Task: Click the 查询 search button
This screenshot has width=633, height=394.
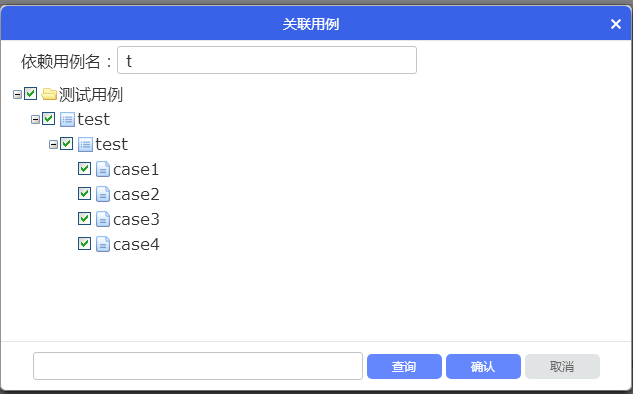Action: [x=404, y=367]
